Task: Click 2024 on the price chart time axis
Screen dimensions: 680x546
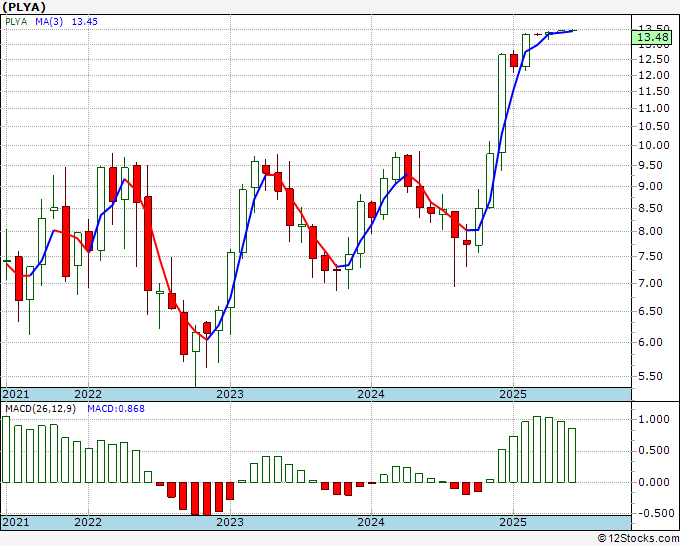Action: tap(371, 394)
